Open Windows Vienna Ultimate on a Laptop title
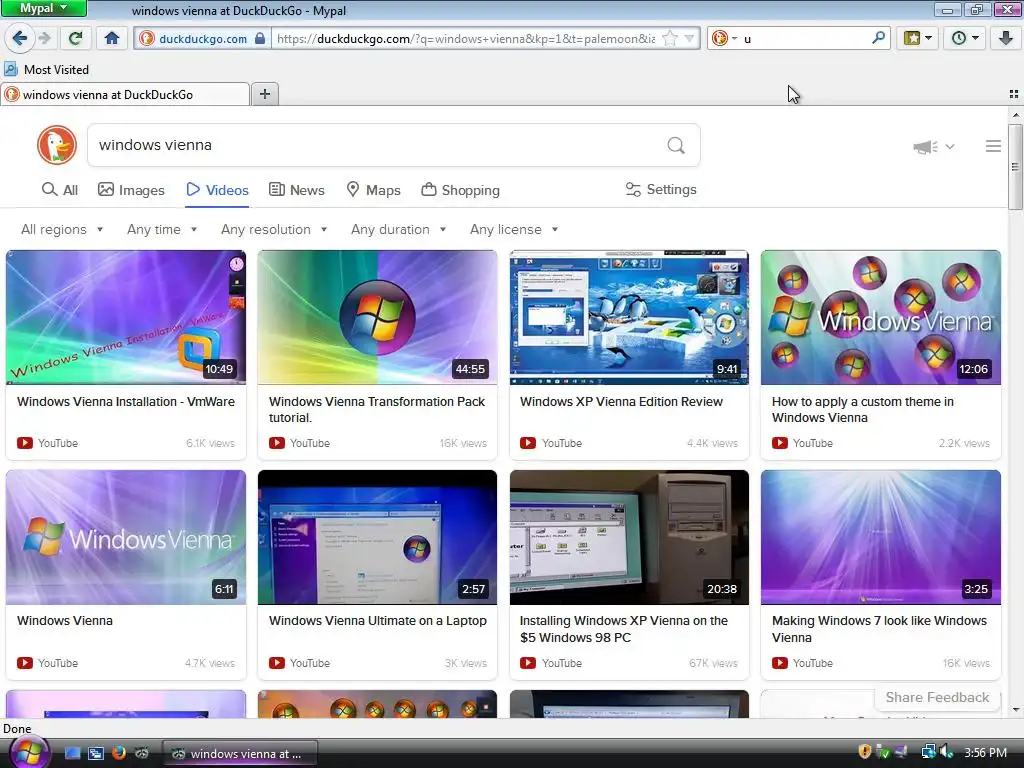The height and width of the screenshot is (768, 1024). pos(377,621)
